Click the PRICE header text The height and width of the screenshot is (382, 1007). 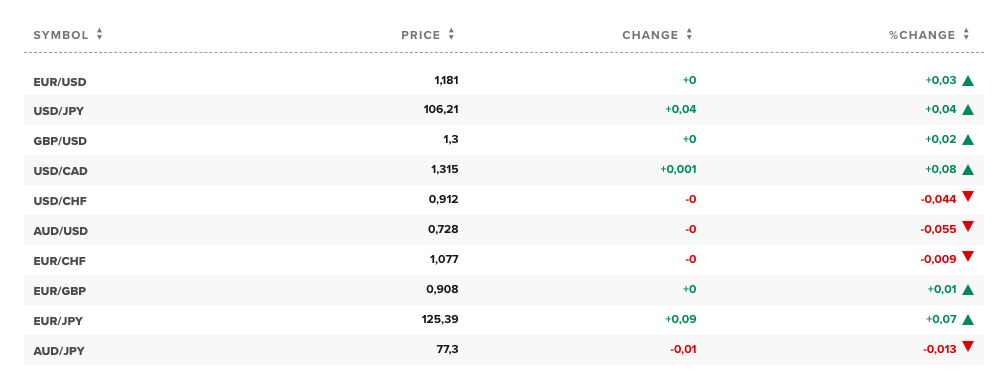421,35
